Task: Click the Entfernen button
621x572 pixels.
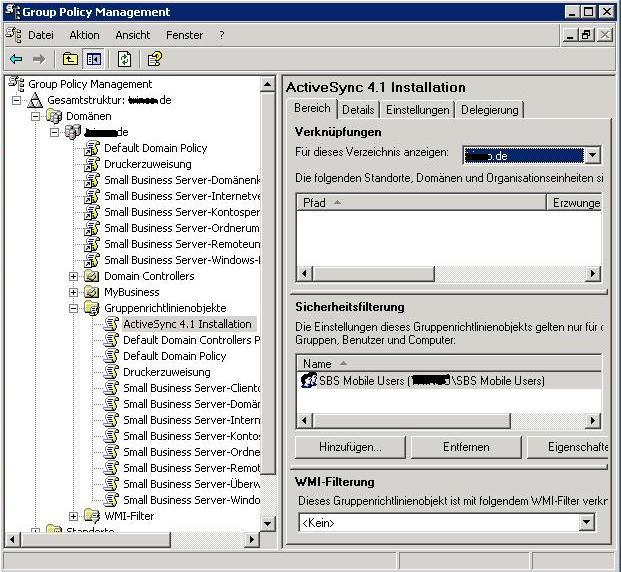Action: coord(465,447)
